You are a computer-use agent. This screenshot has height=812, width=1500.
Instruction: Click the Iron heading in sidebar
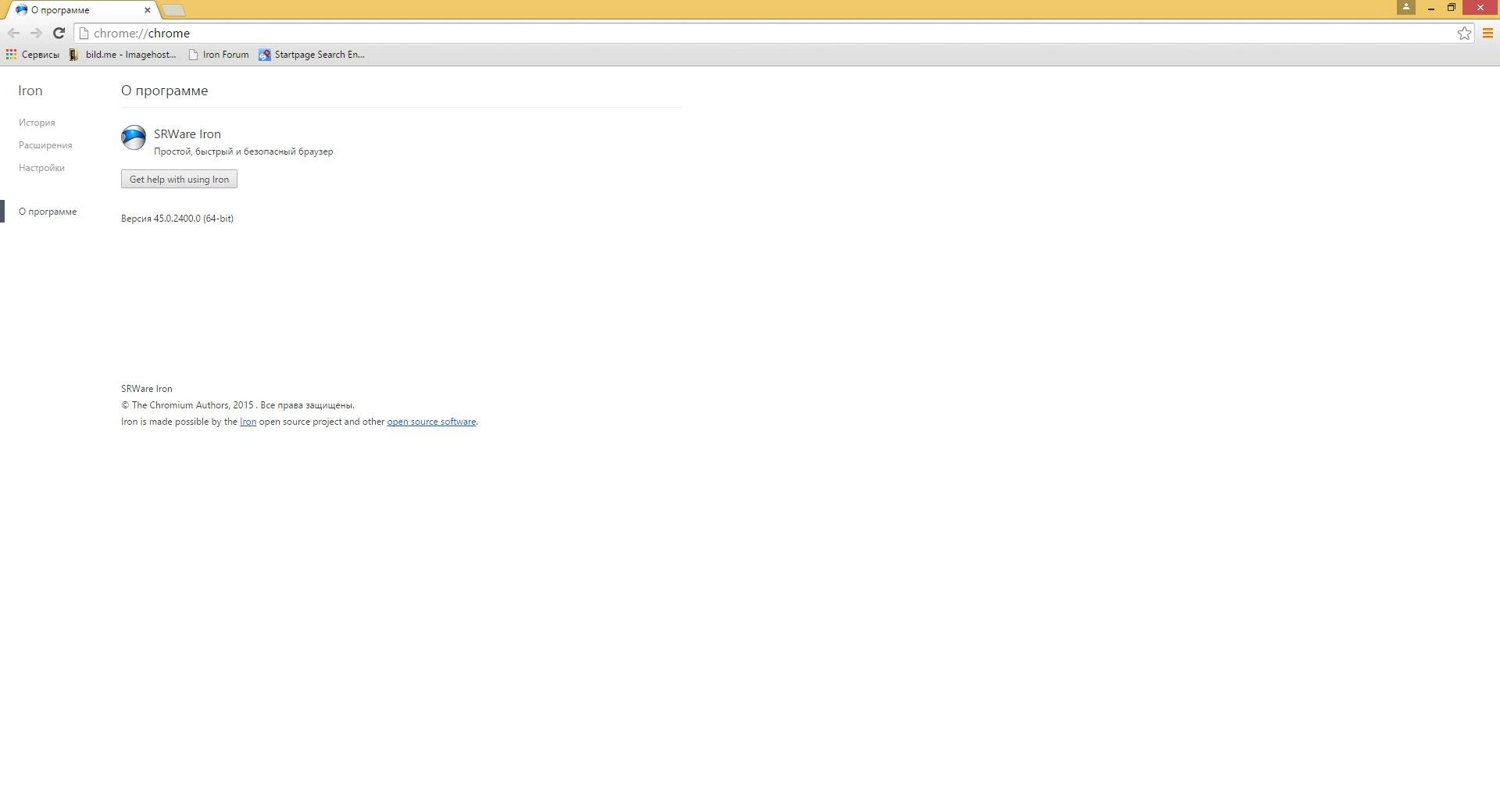coord(30,91)
